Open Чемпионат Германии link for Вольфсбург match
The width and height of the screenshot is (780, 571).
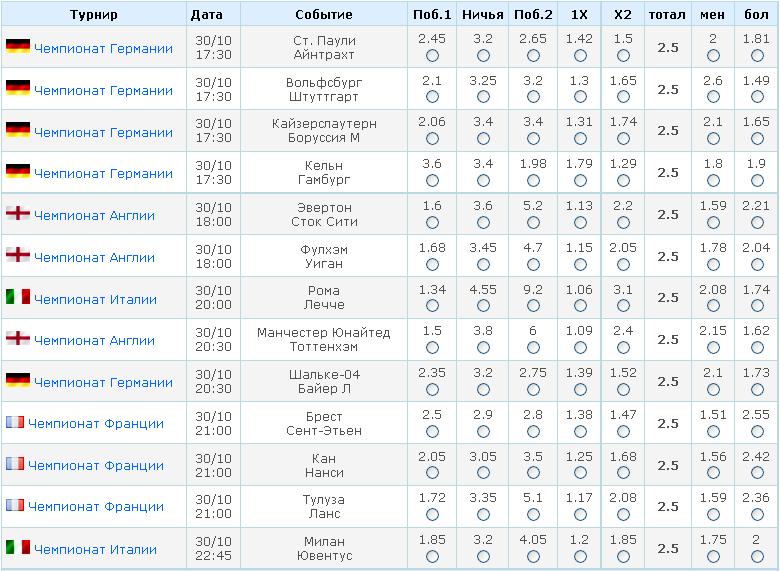(103, 91)
